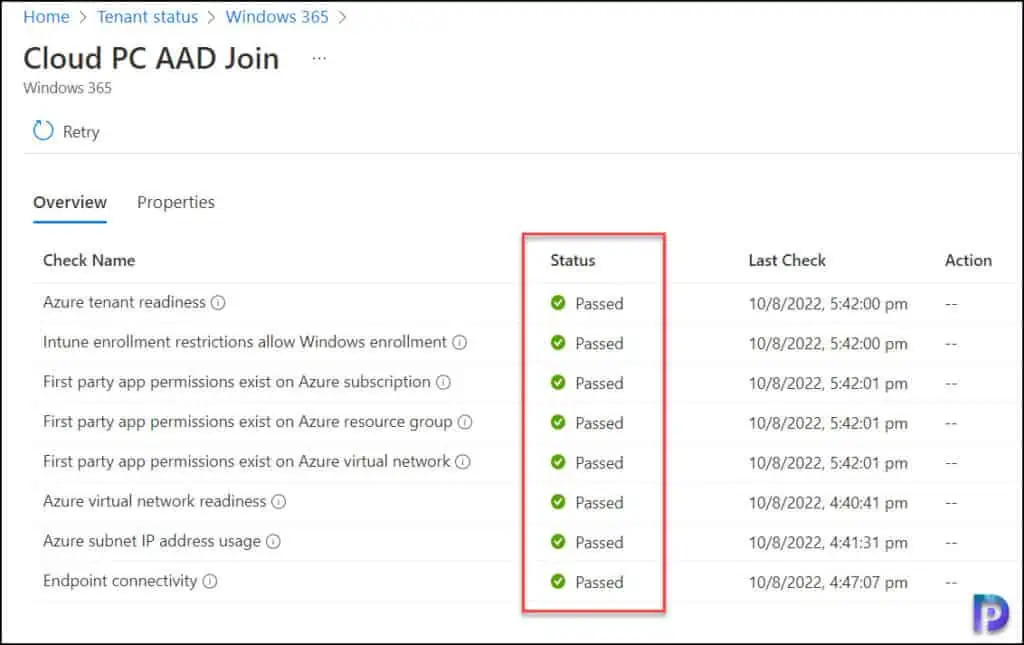
Task: Click passed checkmark for Endpoint connectivity
Action: (558, 581)
